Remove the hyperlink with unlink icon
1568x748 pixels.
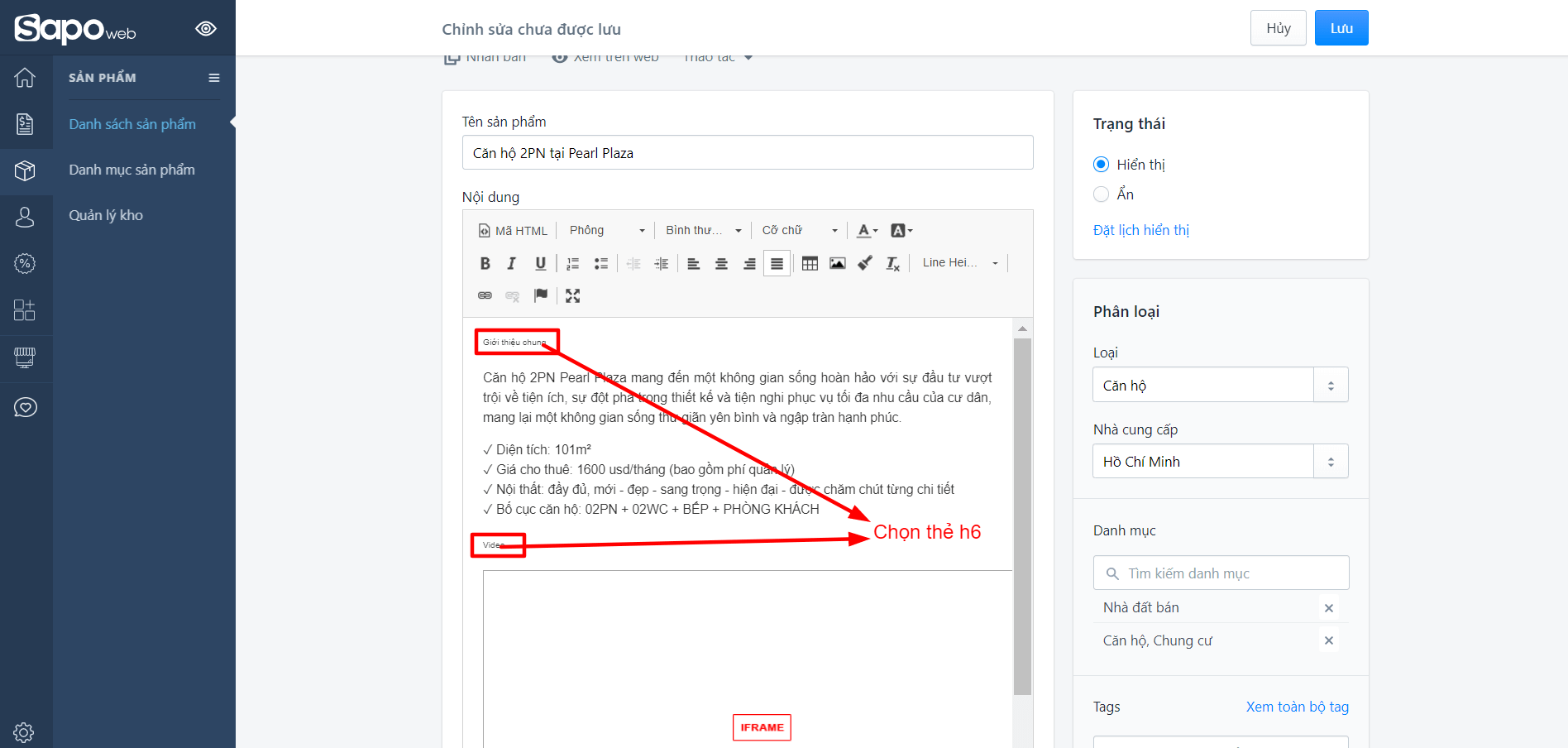click(x=513, y=295)
